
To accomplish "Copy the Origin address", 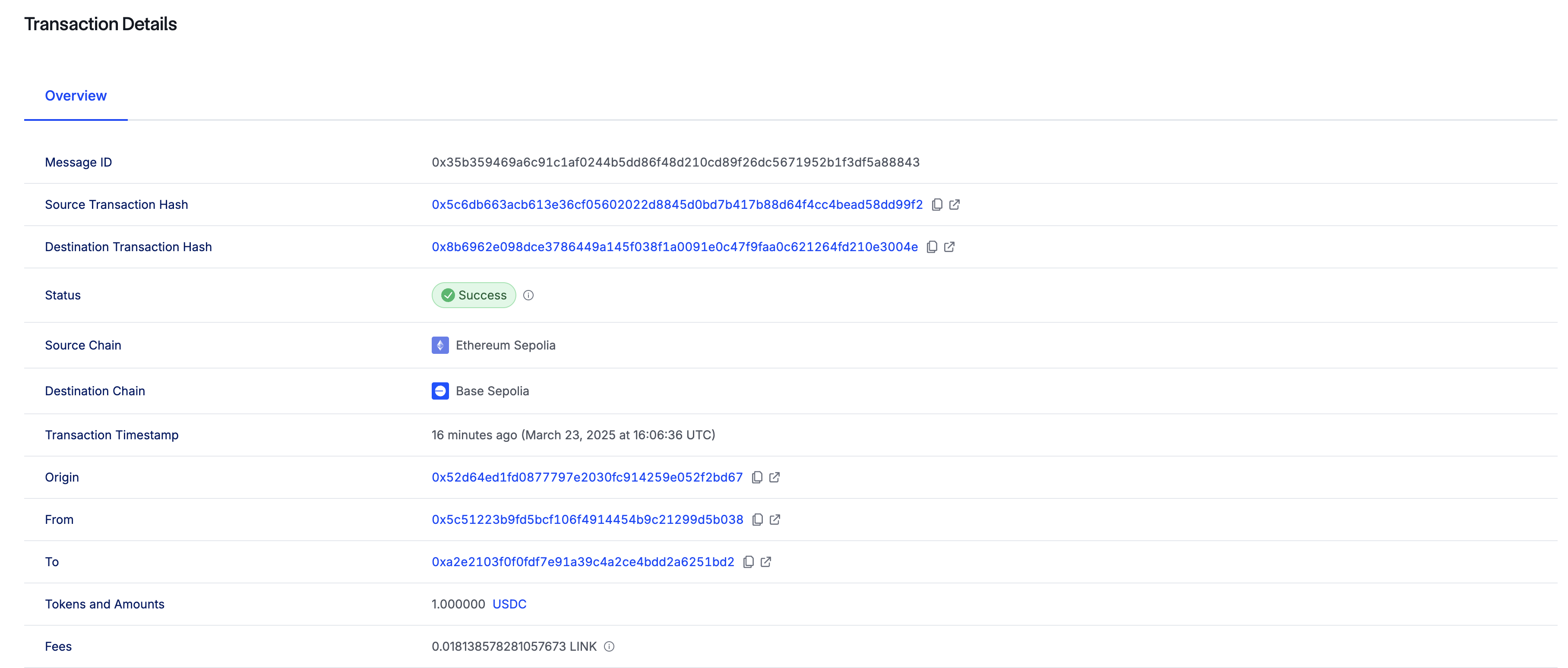I will pyautogui.click(x=757, y=478).
